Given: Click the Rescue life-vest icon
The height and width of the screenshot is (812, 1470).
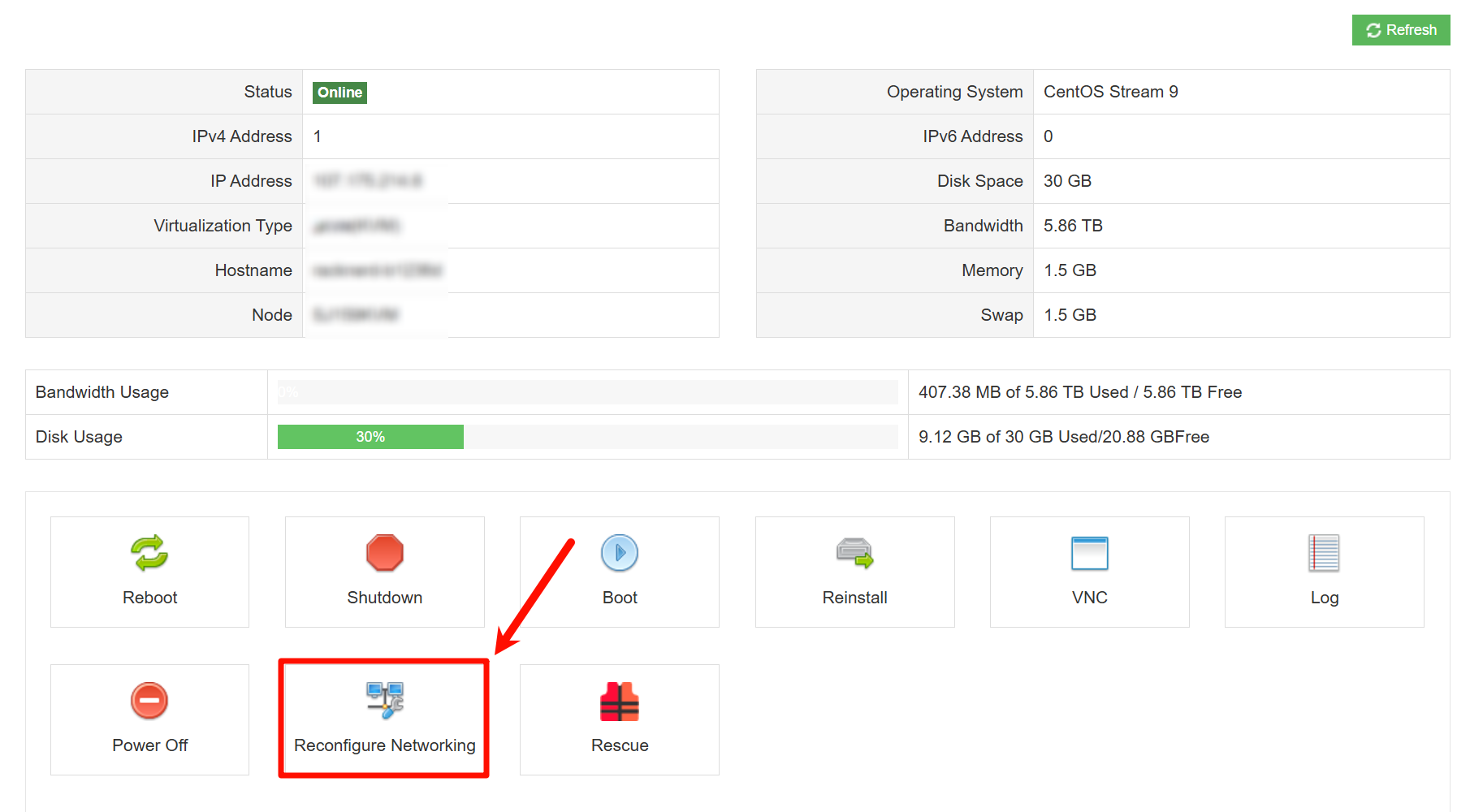Looking at the screenshot, I should [619, 700].
